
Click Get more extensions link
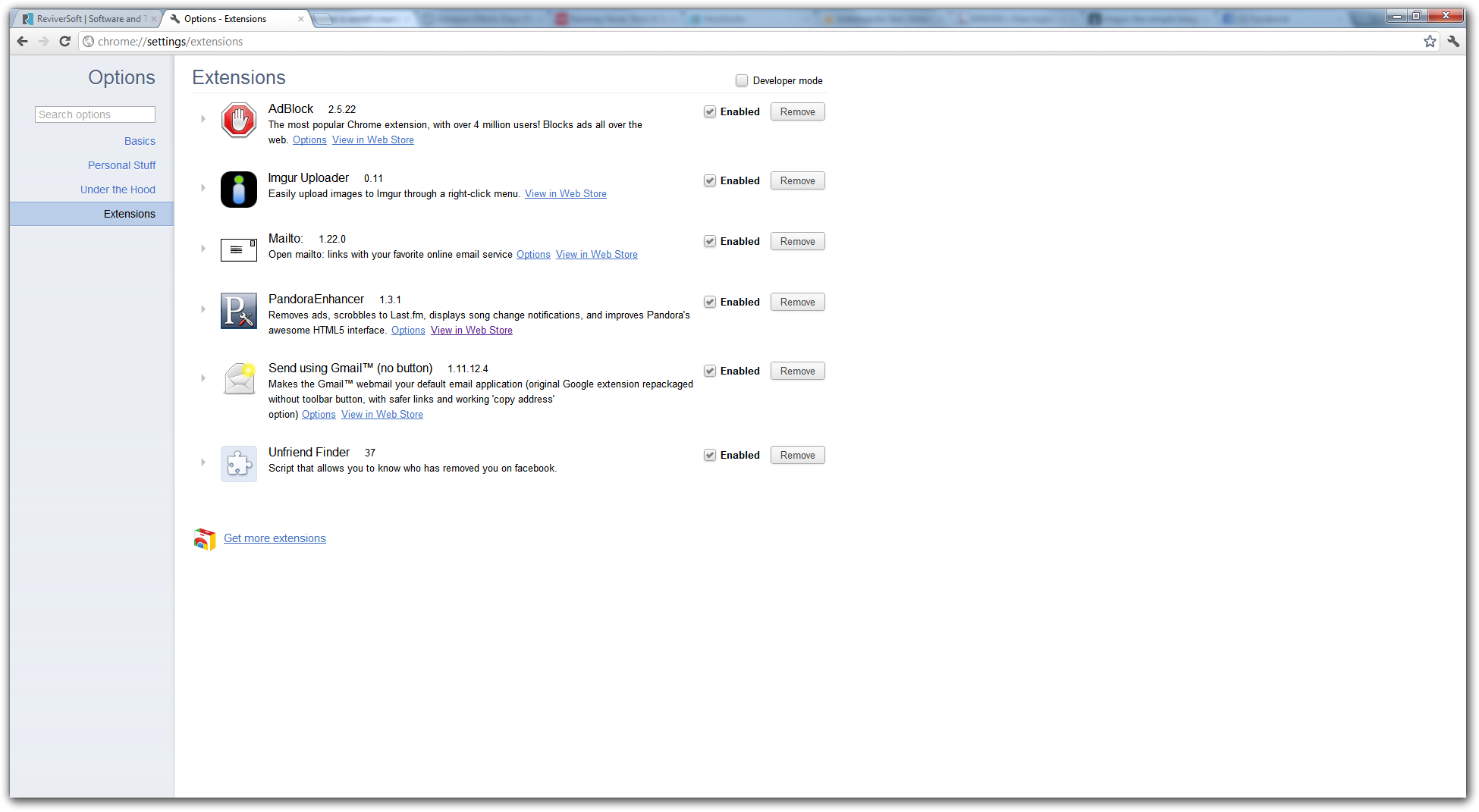tap(275, 538)
